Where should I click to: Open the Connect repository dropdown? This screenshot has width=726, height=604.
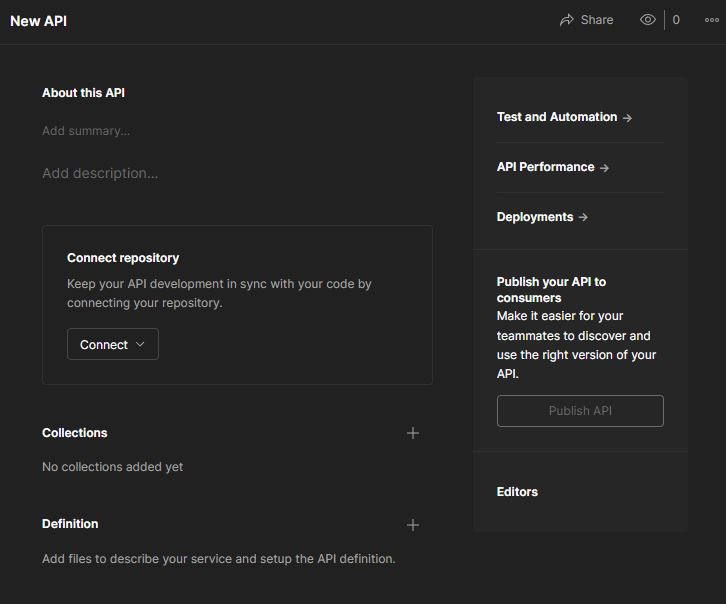point(113,344)
